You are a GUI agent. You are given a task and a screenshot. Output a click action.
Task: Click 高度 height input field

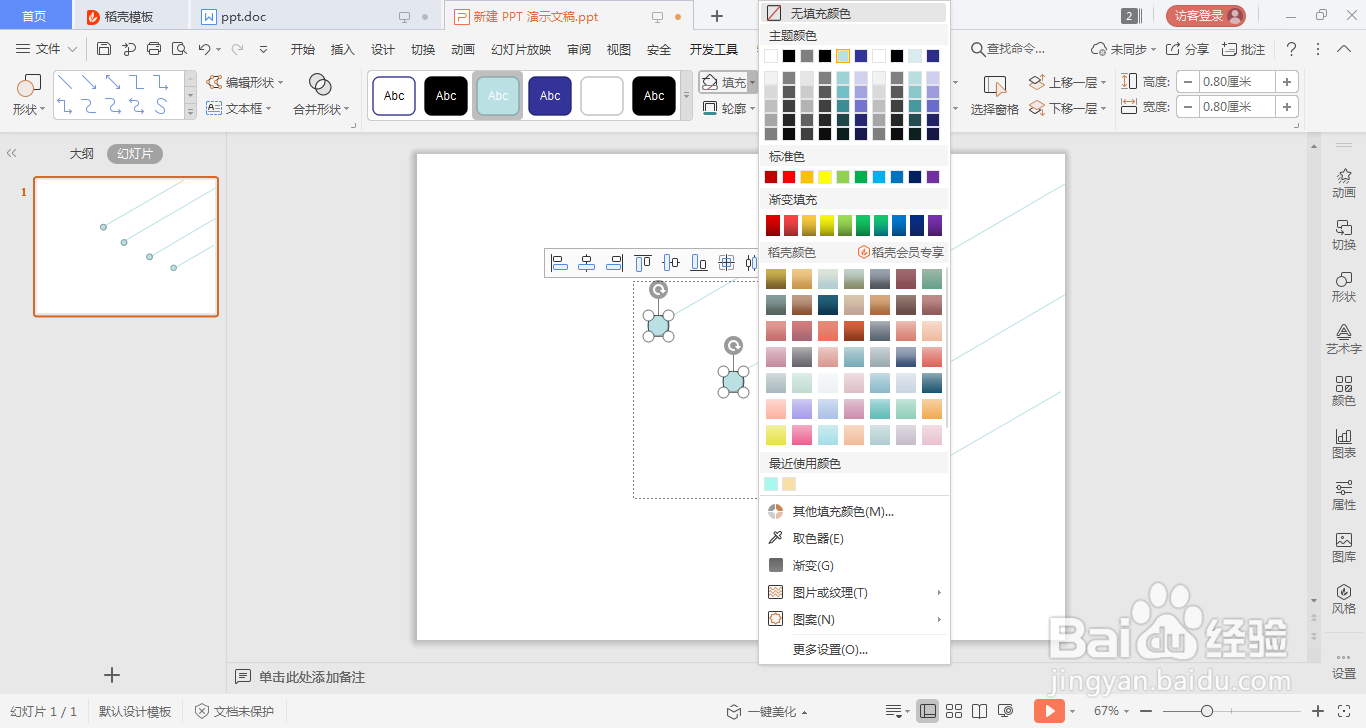tap(1237, 81)
